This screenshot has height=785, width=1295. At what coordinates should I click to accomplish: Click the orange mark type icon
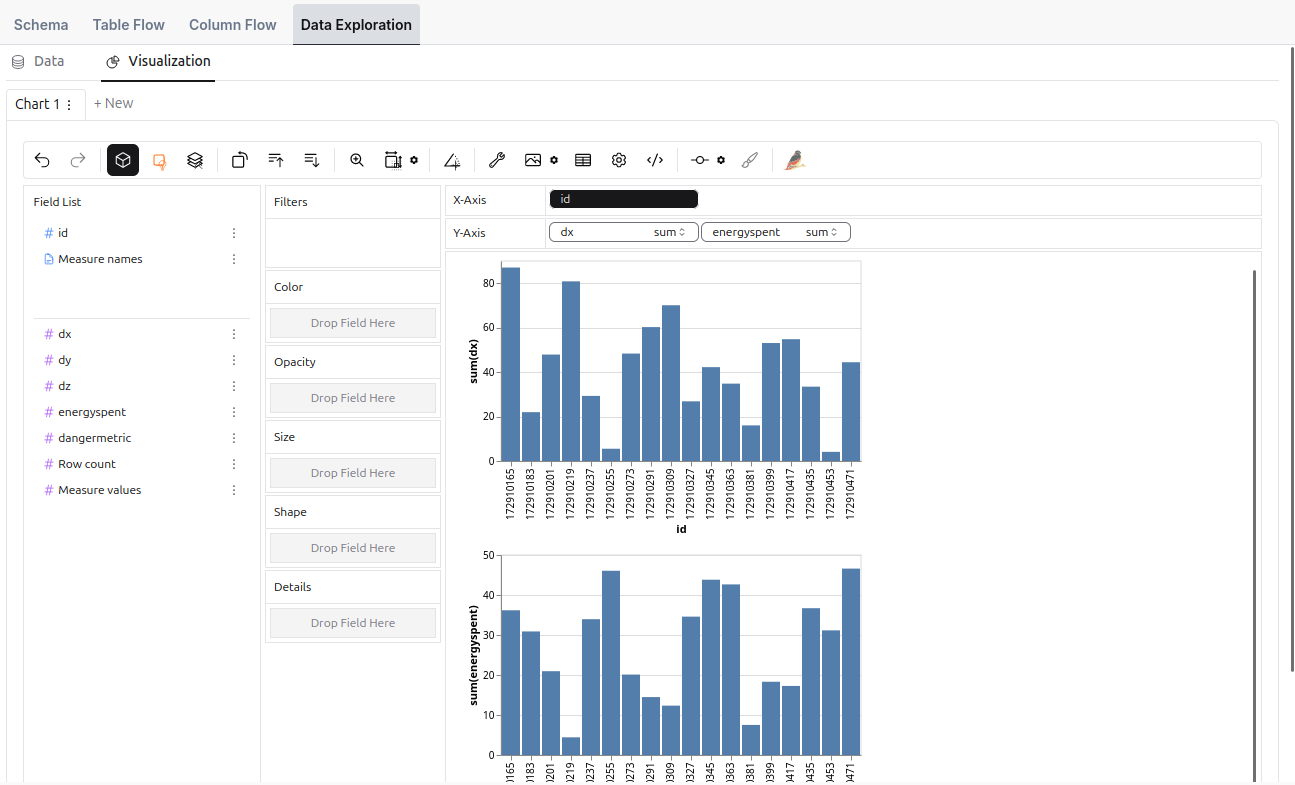(159, 160)
